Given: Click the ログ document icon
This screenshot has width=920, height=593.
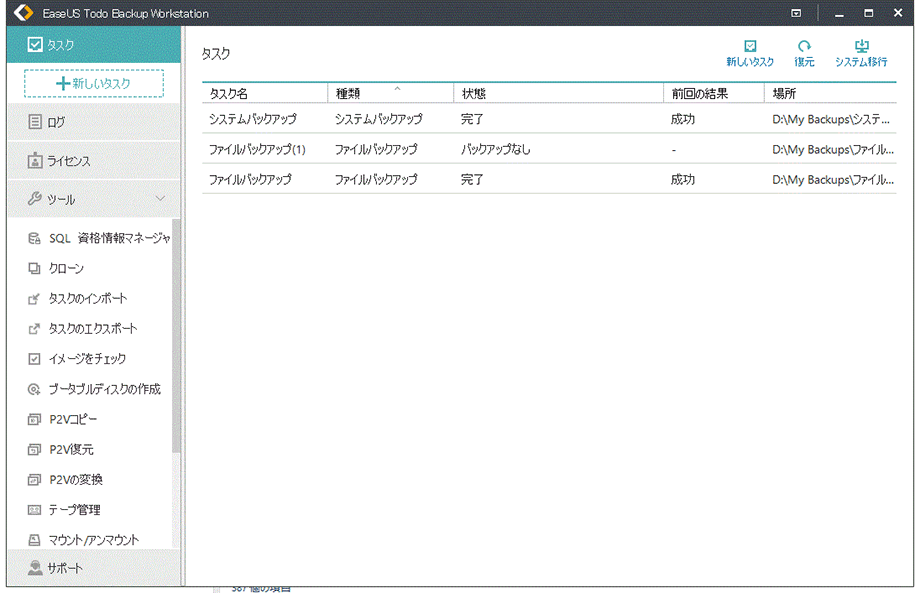Looking at the screenshot, I should tap(35, 121).
